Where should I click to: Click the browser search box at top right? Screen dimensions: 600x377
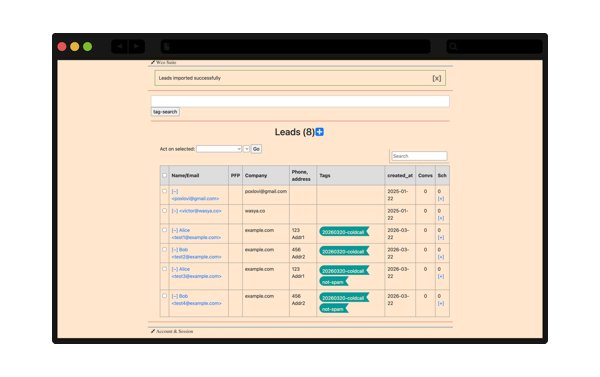pyautogui.click(x=494, y=47)
